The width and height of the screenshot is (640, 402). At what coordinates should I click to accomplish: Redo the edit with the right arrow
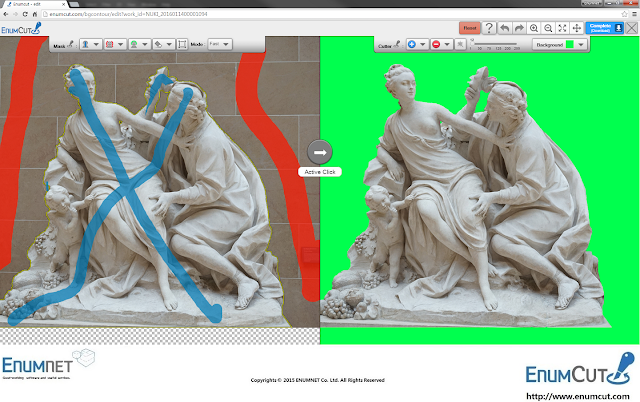click(519, 28)
